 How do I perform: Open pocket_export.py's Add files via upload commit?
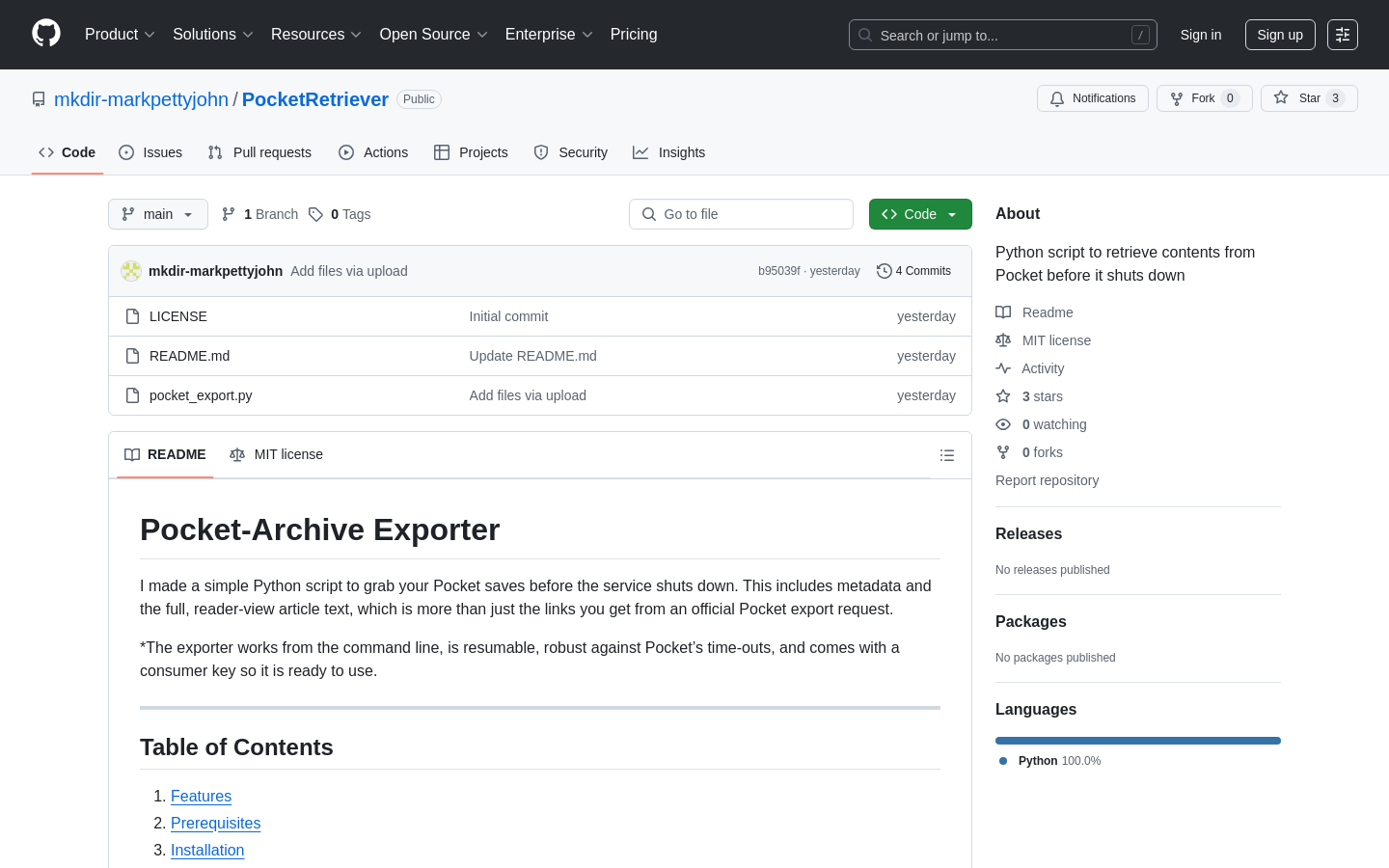(528, 395)
